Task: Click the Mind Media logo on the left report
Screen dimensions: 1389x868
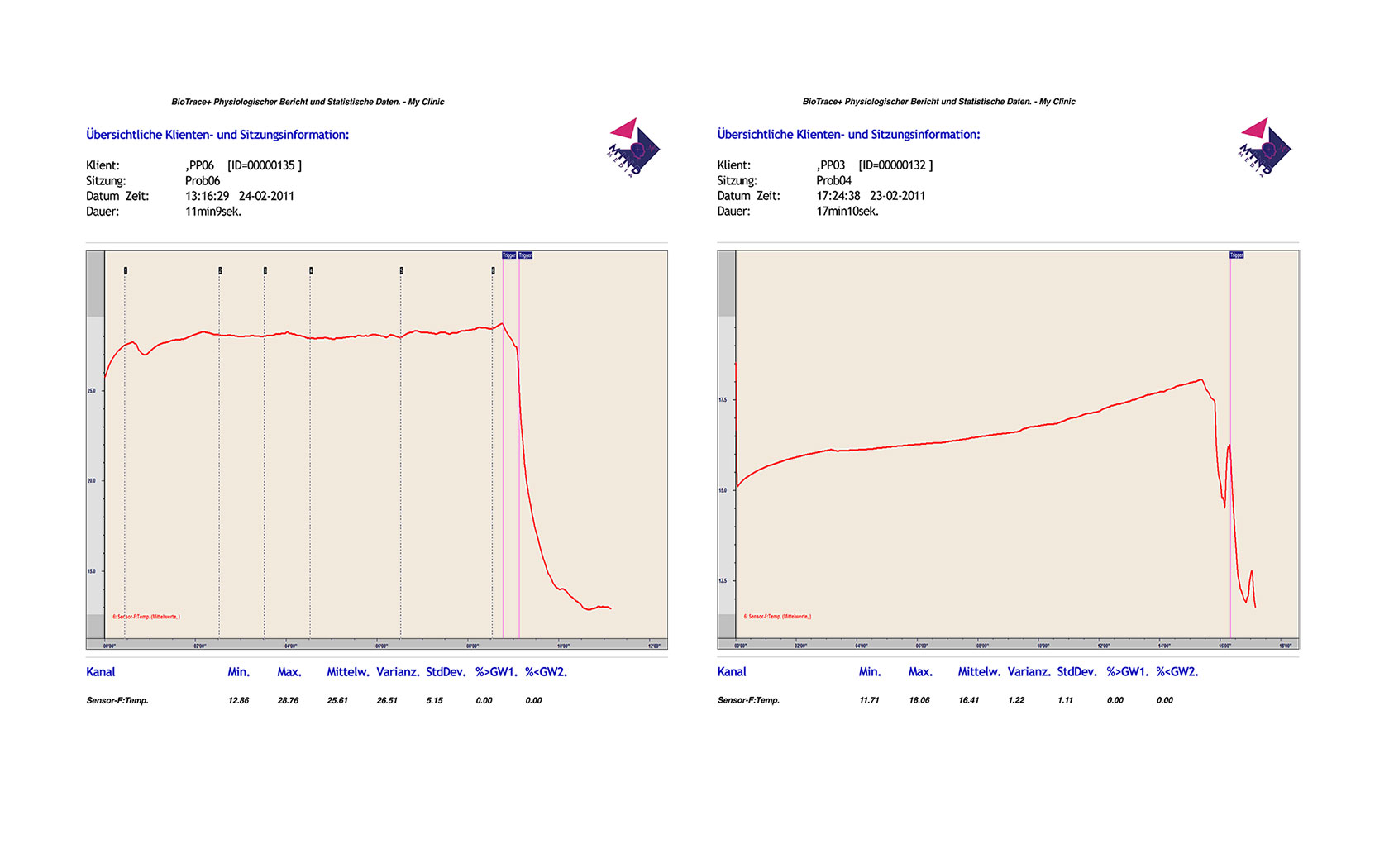Action: coord(634,147)
